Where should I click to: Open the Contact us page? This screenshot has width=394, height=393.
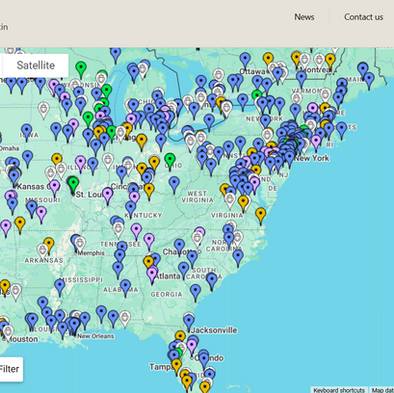(363, 17)
